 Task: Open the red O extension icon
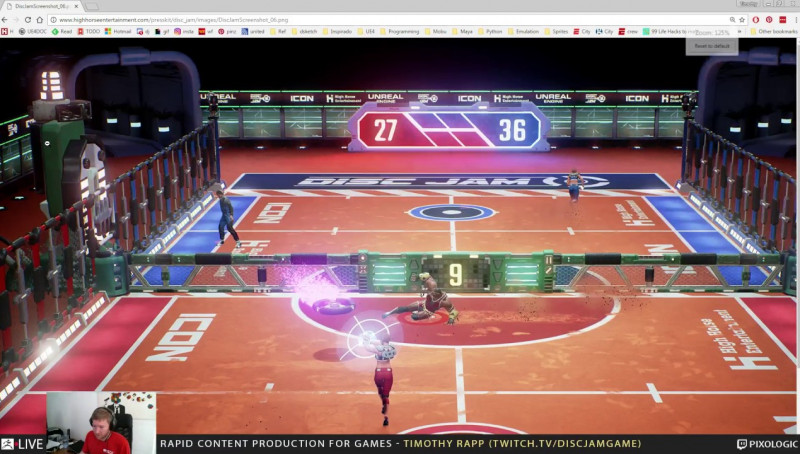[756, 20]
